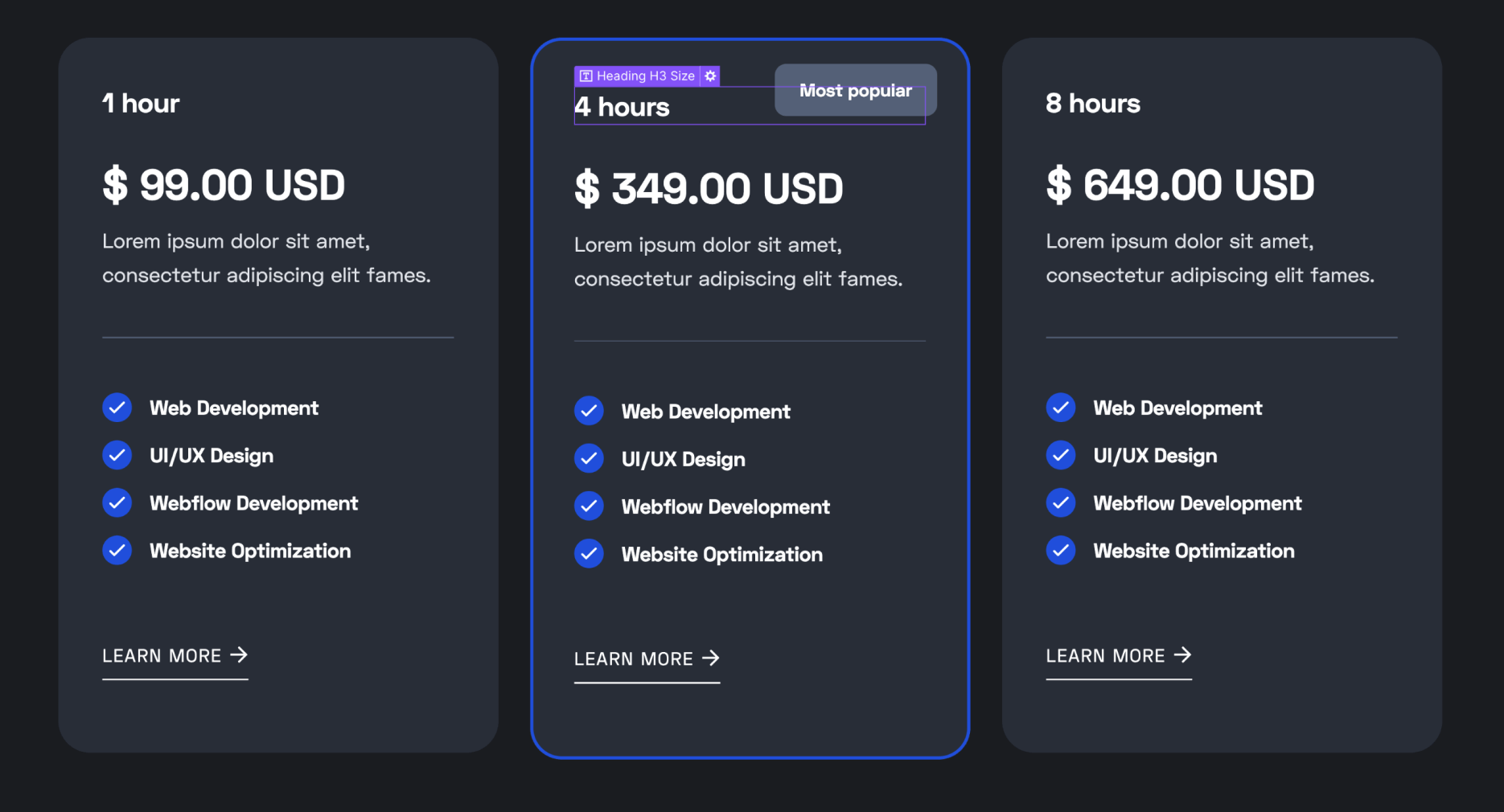Click the checkmark beside UI/UX Design in the 4 hours plan
The width and height of the screenshot is (1504, 812).
click(589, 458)
